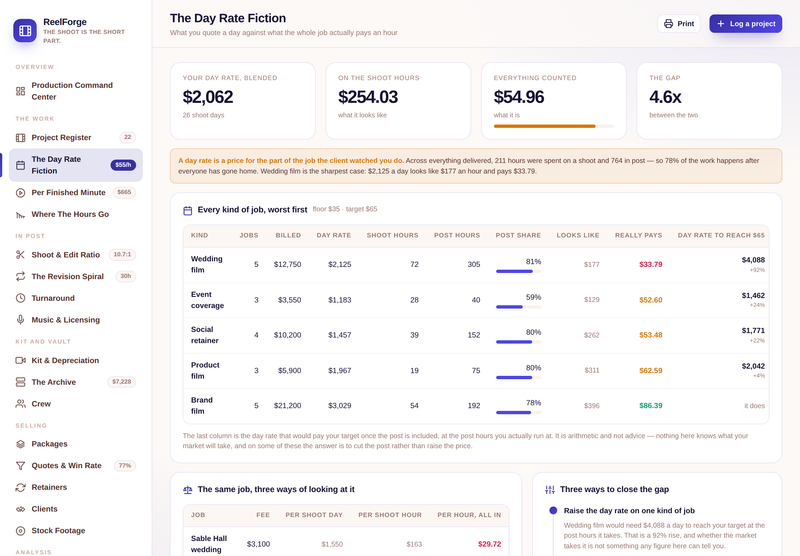Click the Revision Spiral loop icon
This screenshot has height=556, width=800.
click(20, 276)
